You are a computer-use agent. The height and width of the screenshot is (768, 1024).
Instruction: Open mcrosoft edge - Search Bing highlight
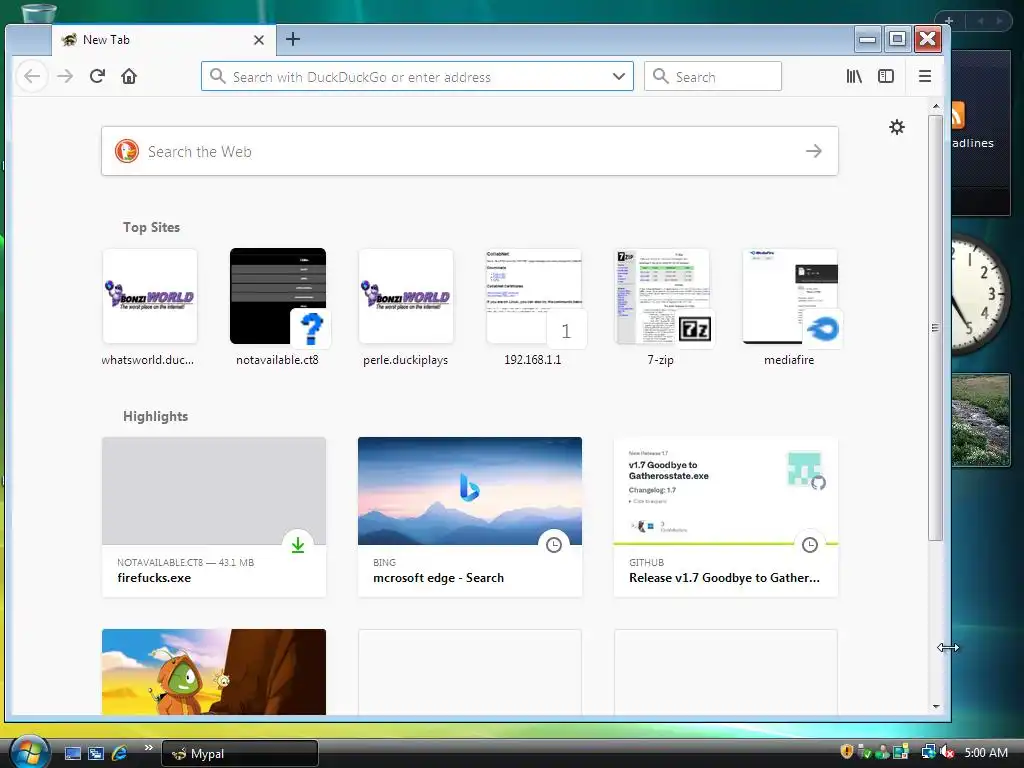click(470, 517)
